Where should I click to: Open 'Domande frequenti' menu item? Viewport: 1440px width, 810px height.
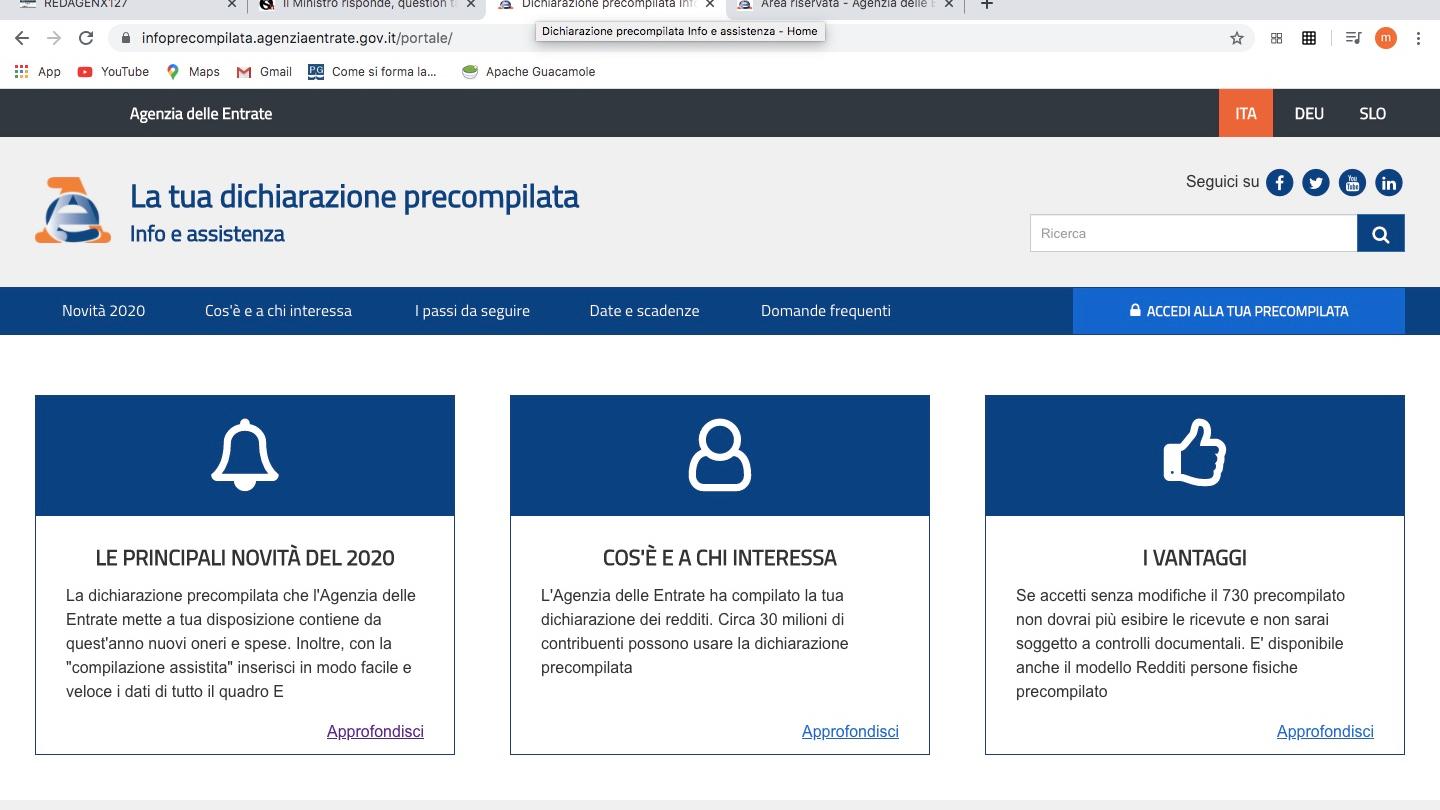[825, 310]
